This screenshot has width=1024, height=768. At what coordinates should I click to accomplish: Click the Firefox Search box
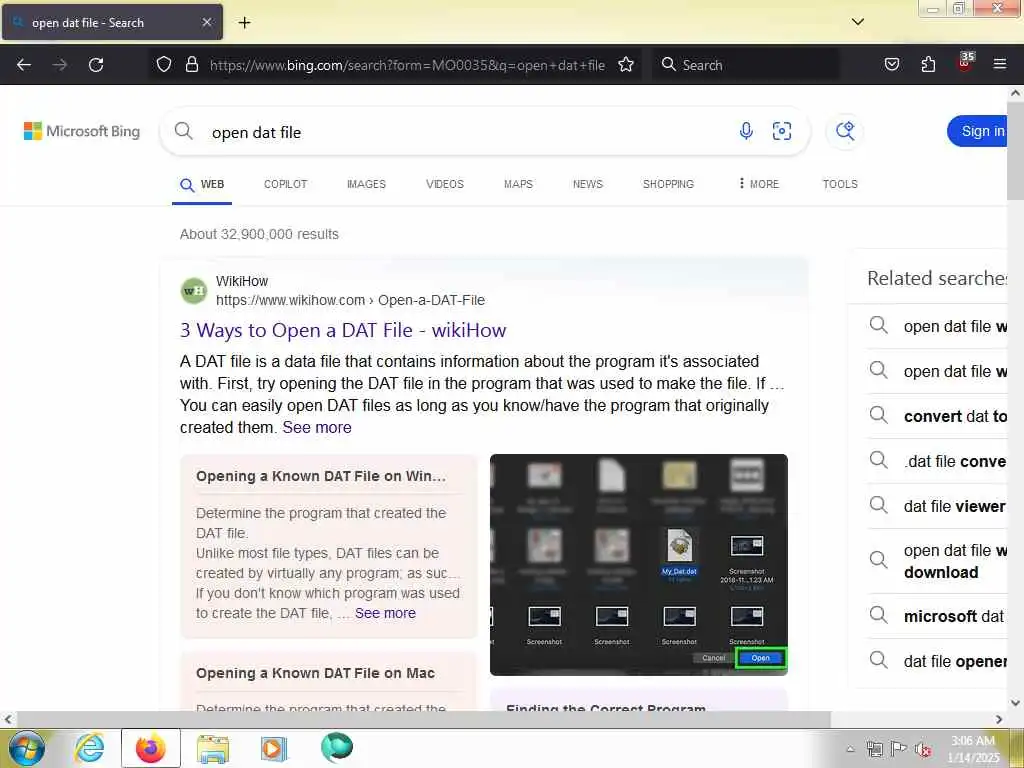click(x=745, y=65)
